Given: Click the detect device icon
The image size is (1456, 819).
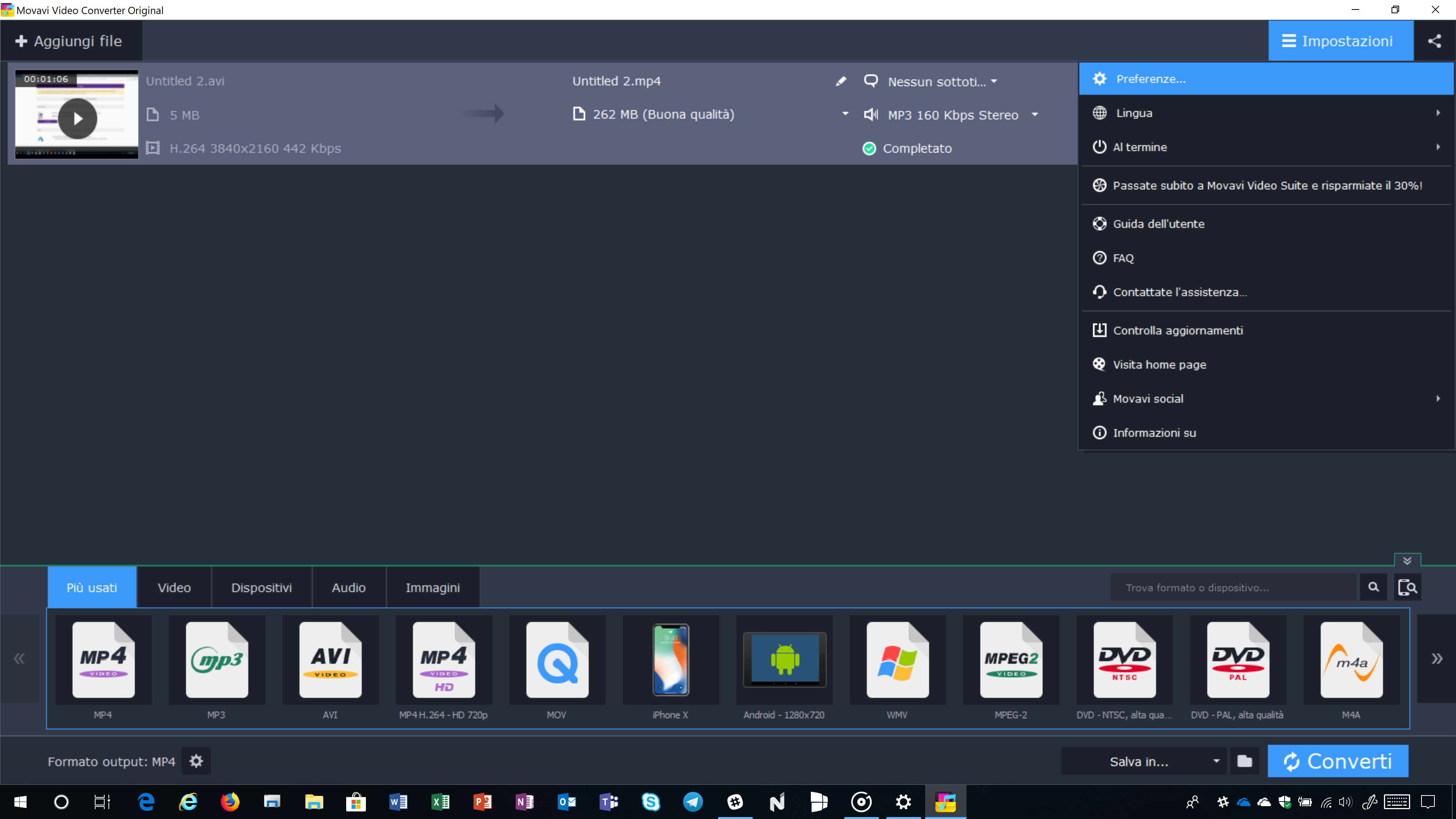Looking at the screenshot, I should pos(1407,587).
